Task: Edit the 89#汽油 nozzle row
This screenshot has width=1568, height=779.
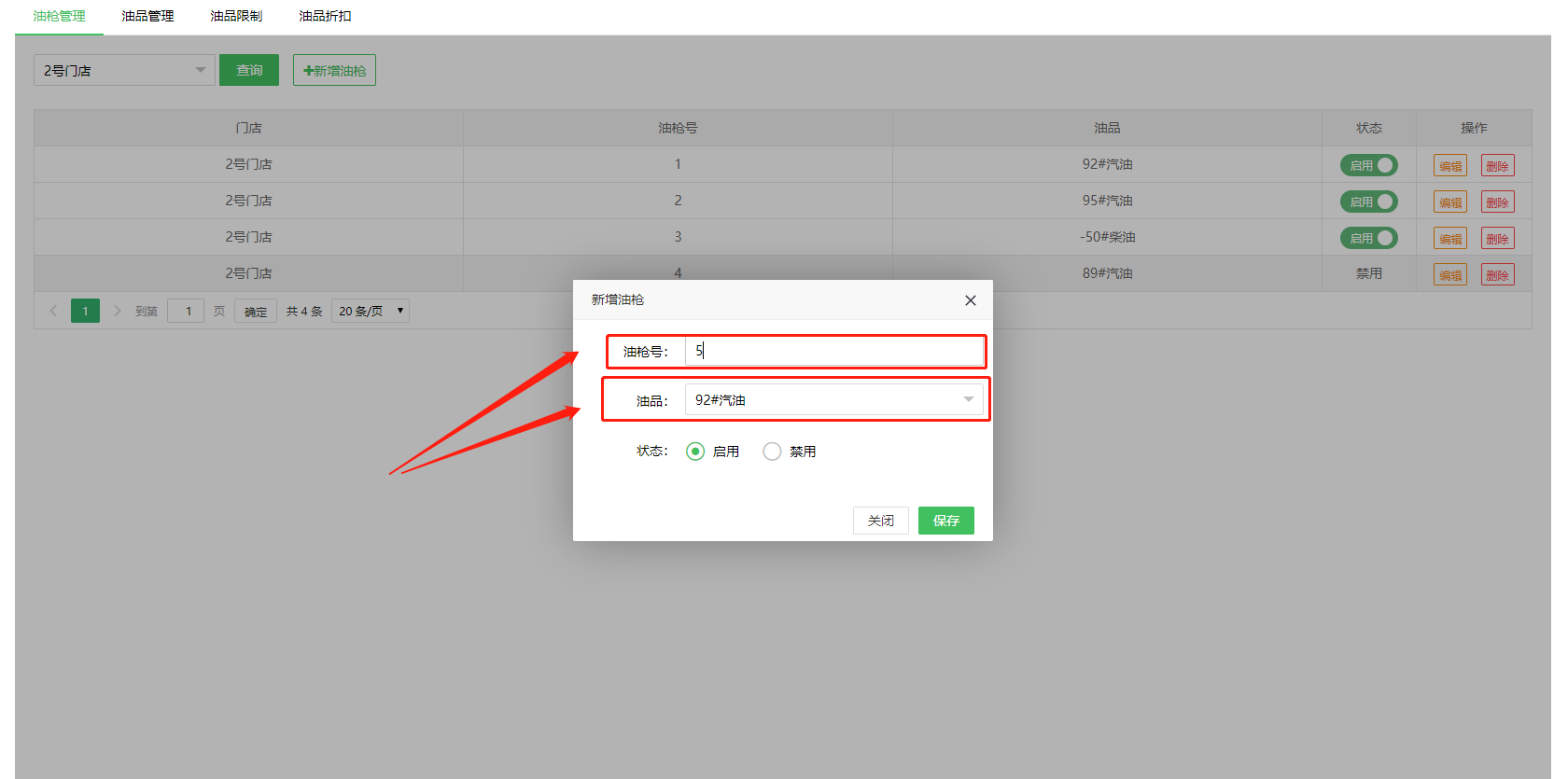Action: 1449,275
